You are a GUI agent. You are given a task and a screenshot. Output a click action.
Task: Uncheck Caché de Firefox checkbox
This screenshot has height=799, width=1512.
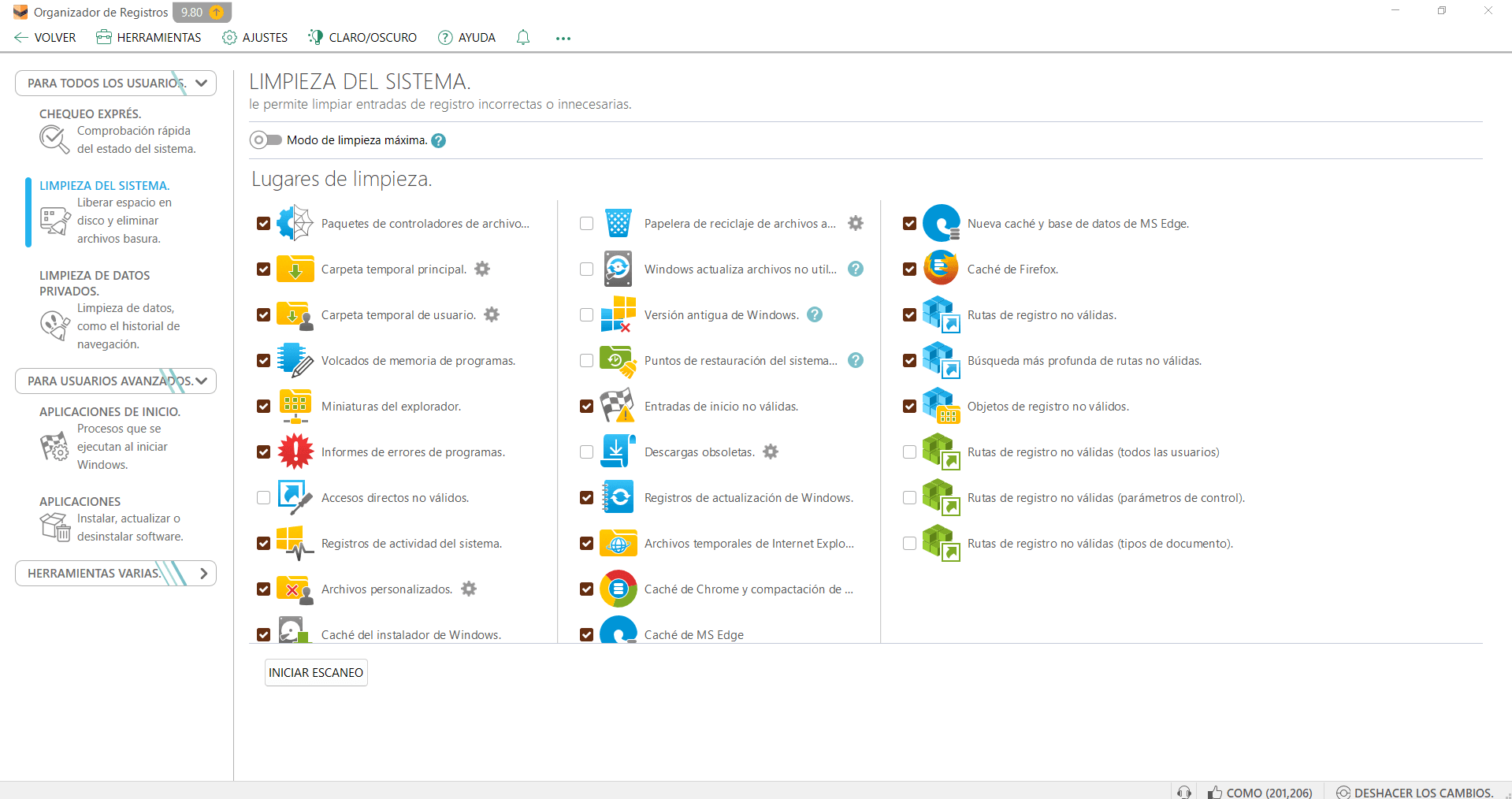[x=909, y=269]
